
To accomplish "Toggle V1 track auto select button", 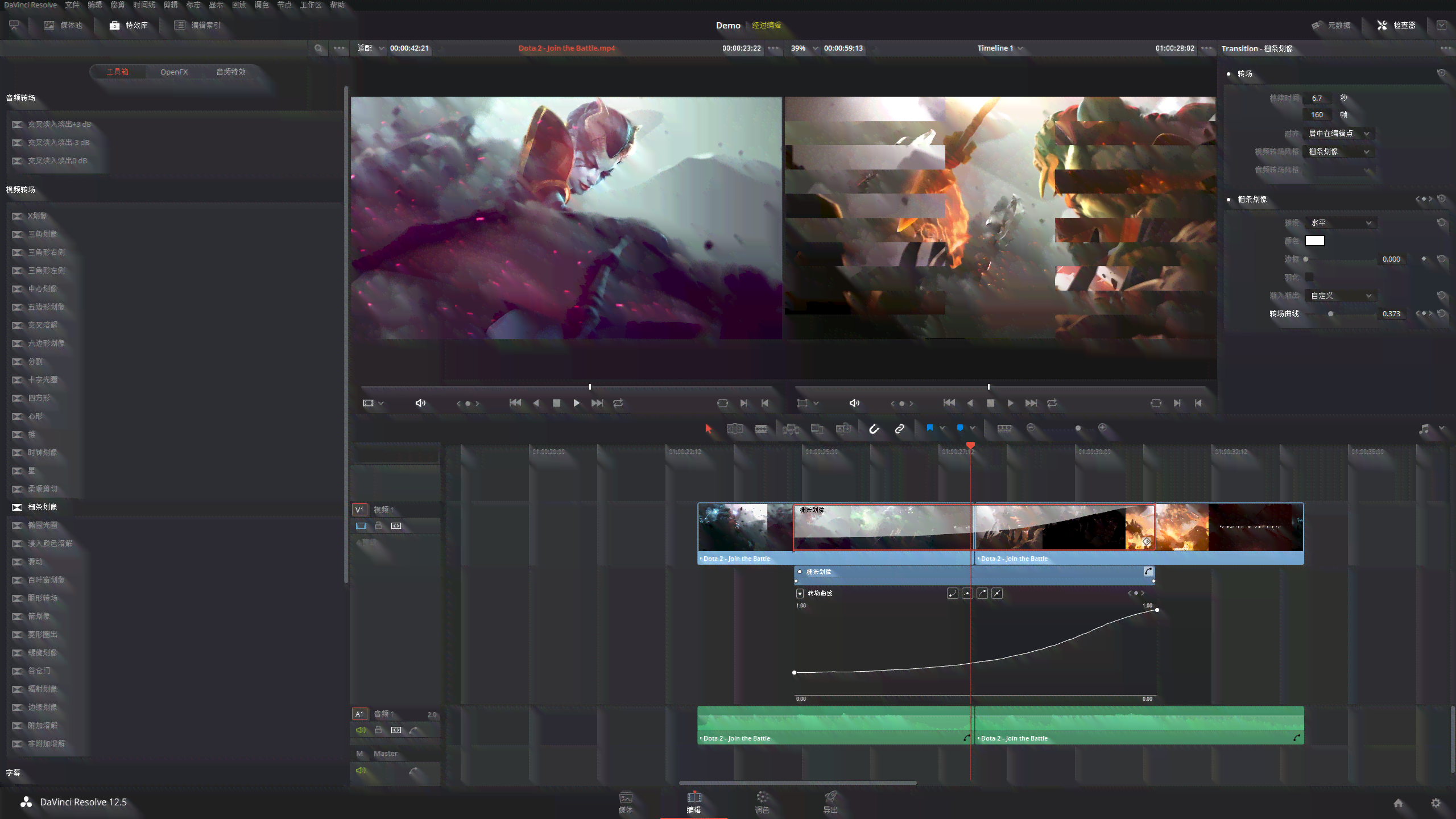I will pos(396,526).
